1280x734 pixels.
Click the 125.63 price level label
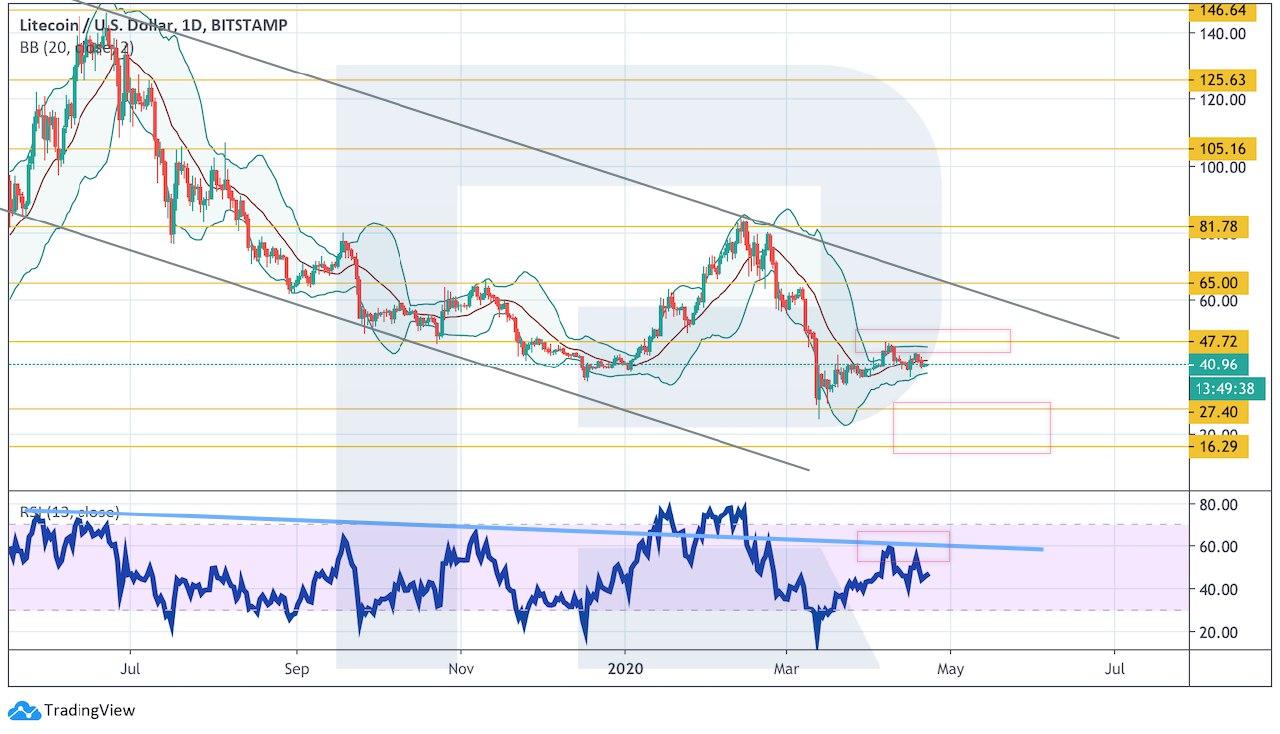pos(1220,80)
